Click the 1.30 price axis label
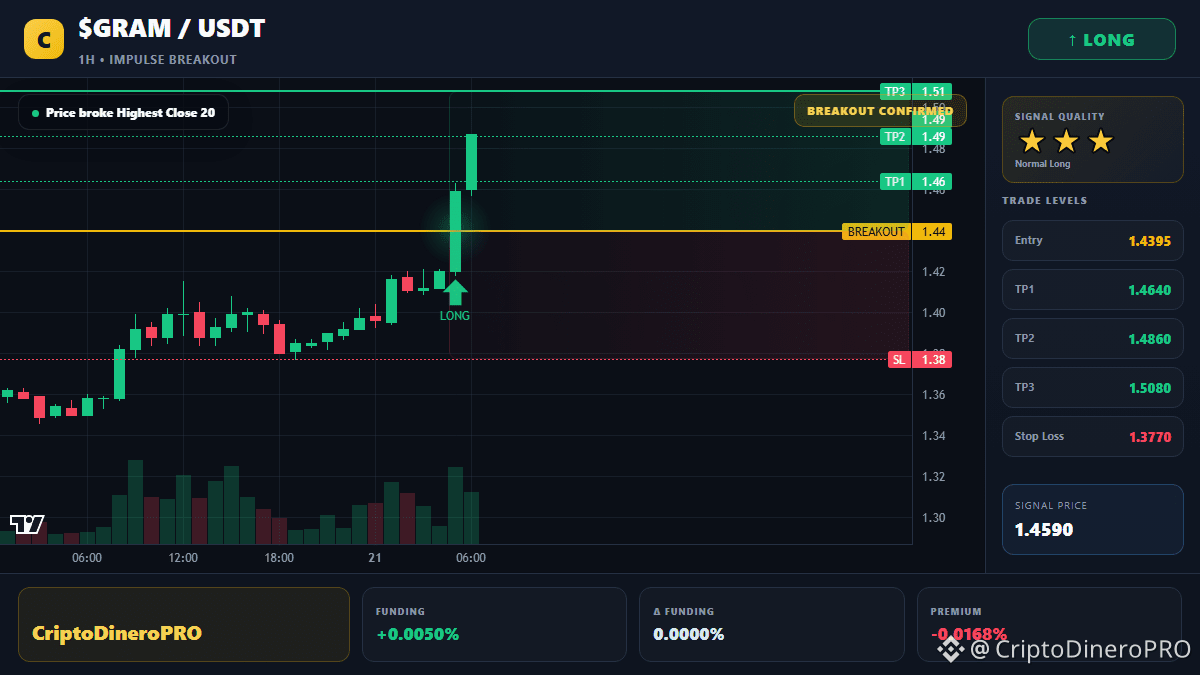Viewport: 1200px width, 675px height. [934, 518]
